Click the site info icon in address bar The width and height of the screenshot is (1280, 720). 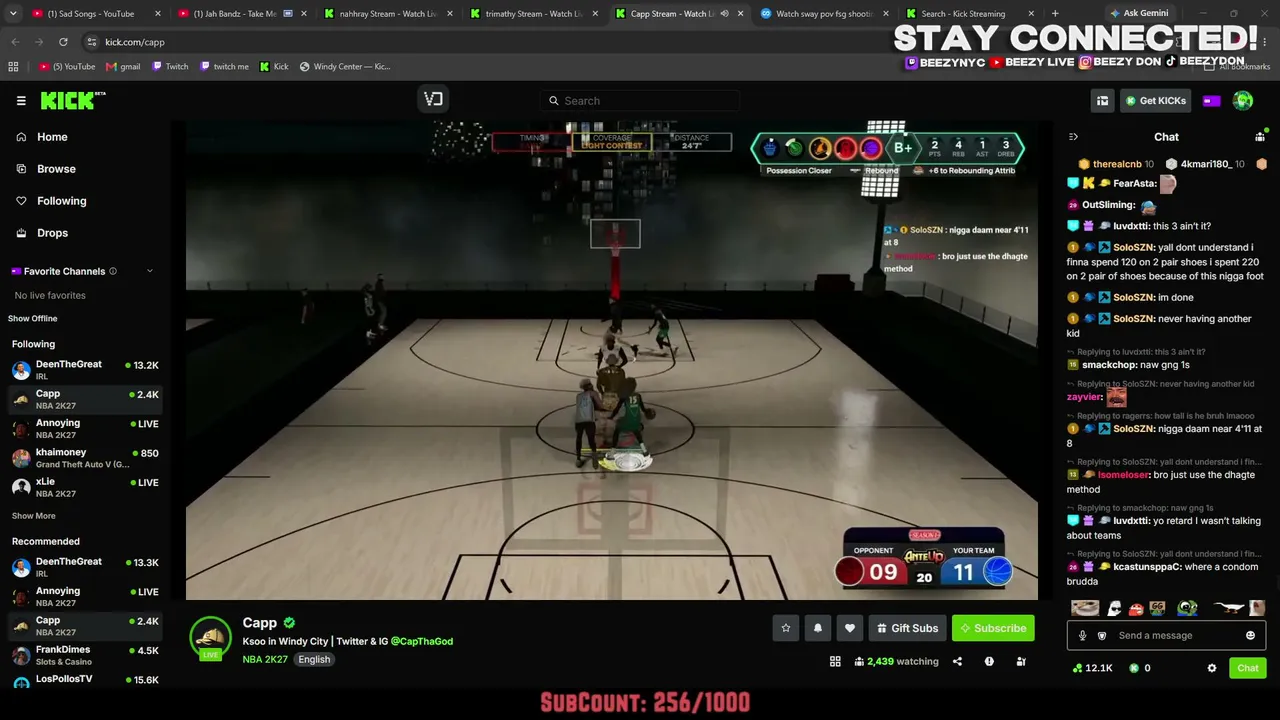[x=92, y=42]
